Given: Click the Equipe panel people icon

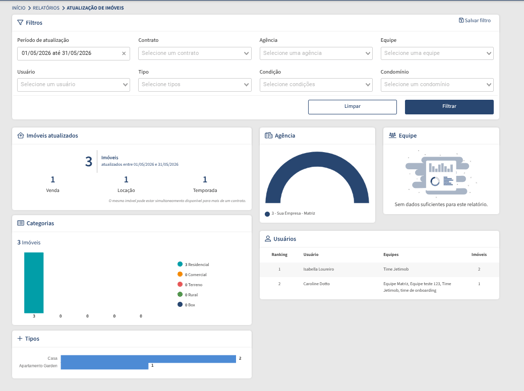Looking at the screenshot, I should [392, 135].
